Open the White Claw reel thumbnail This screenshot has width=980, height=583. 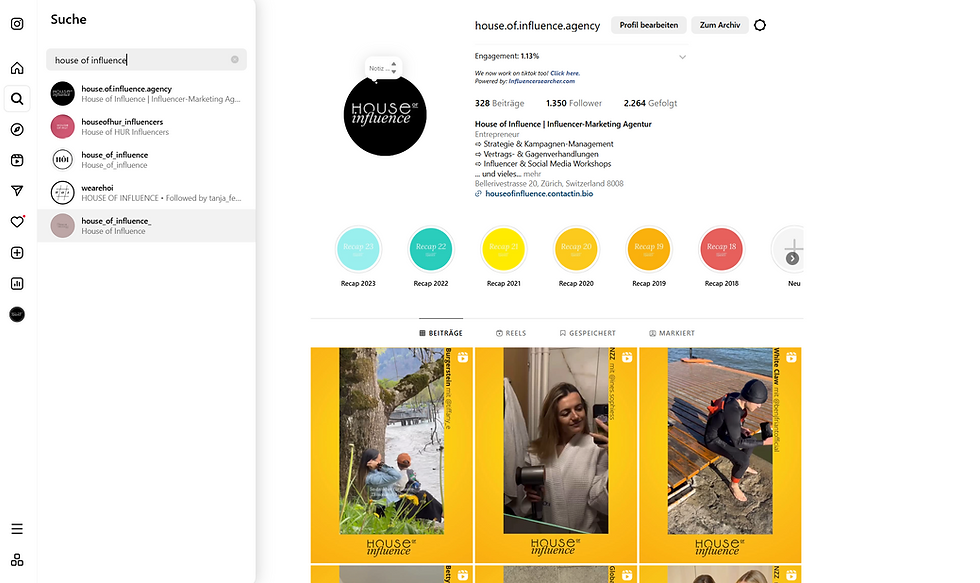click(720, 455)
